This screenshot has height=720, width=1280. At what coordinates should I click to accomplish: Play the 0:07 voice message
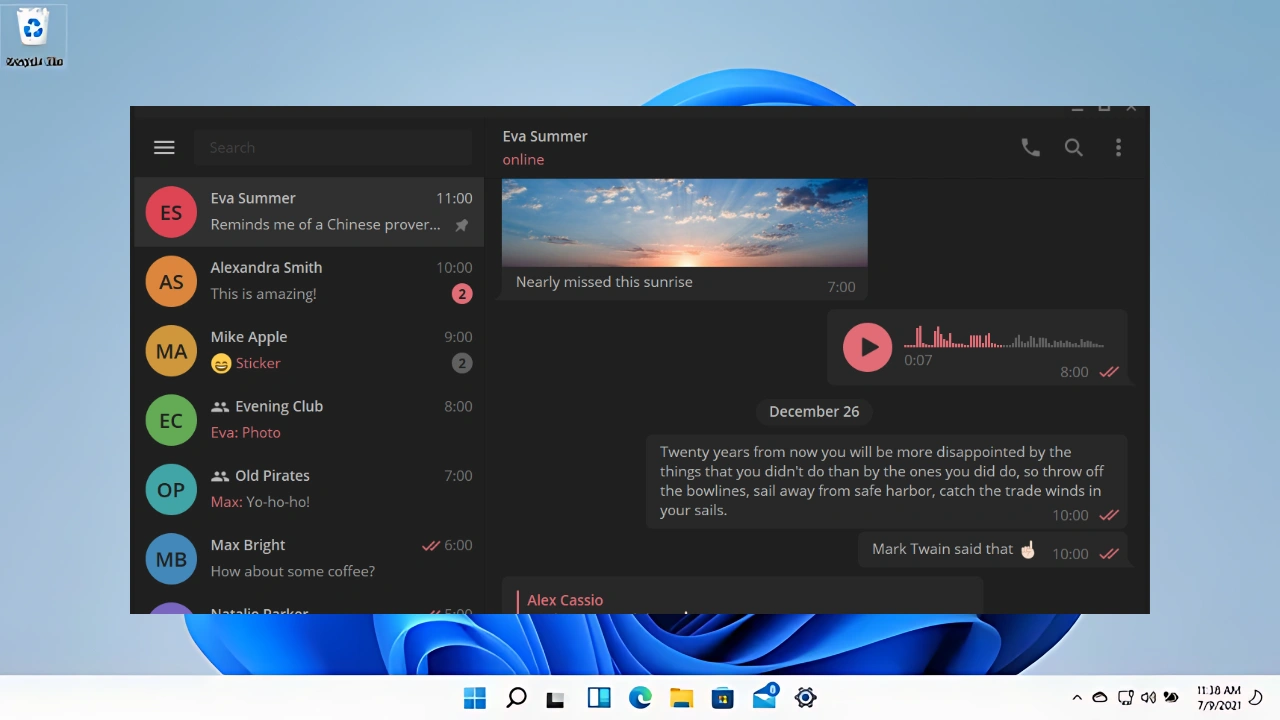[x=867, y=347]
